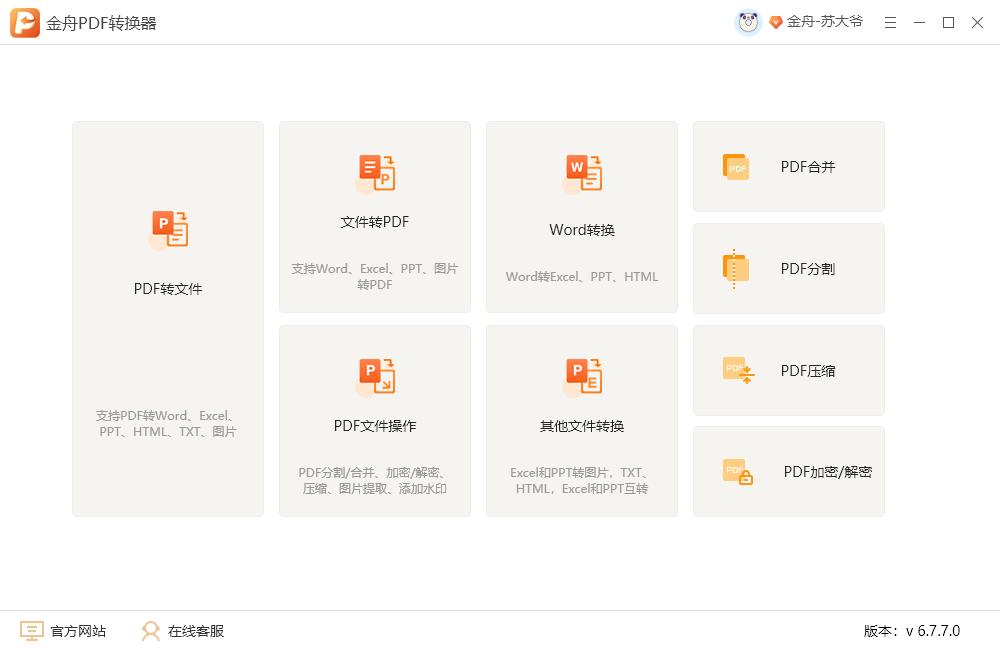Click the PDF压缩 icon

(x=738, y=370)
